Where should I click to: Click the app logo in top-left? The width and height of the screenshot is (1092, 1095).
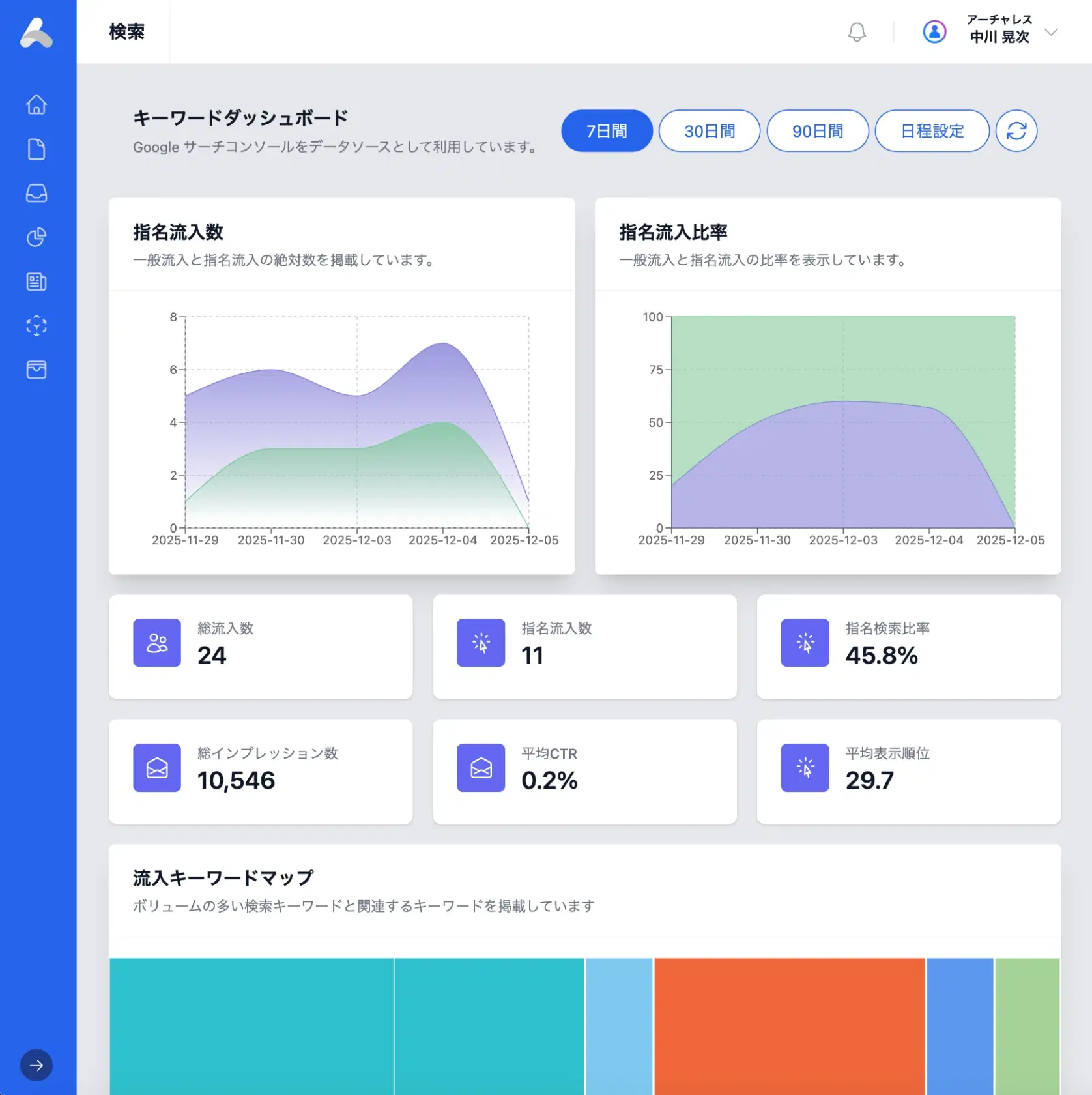[x=36, y=33]
